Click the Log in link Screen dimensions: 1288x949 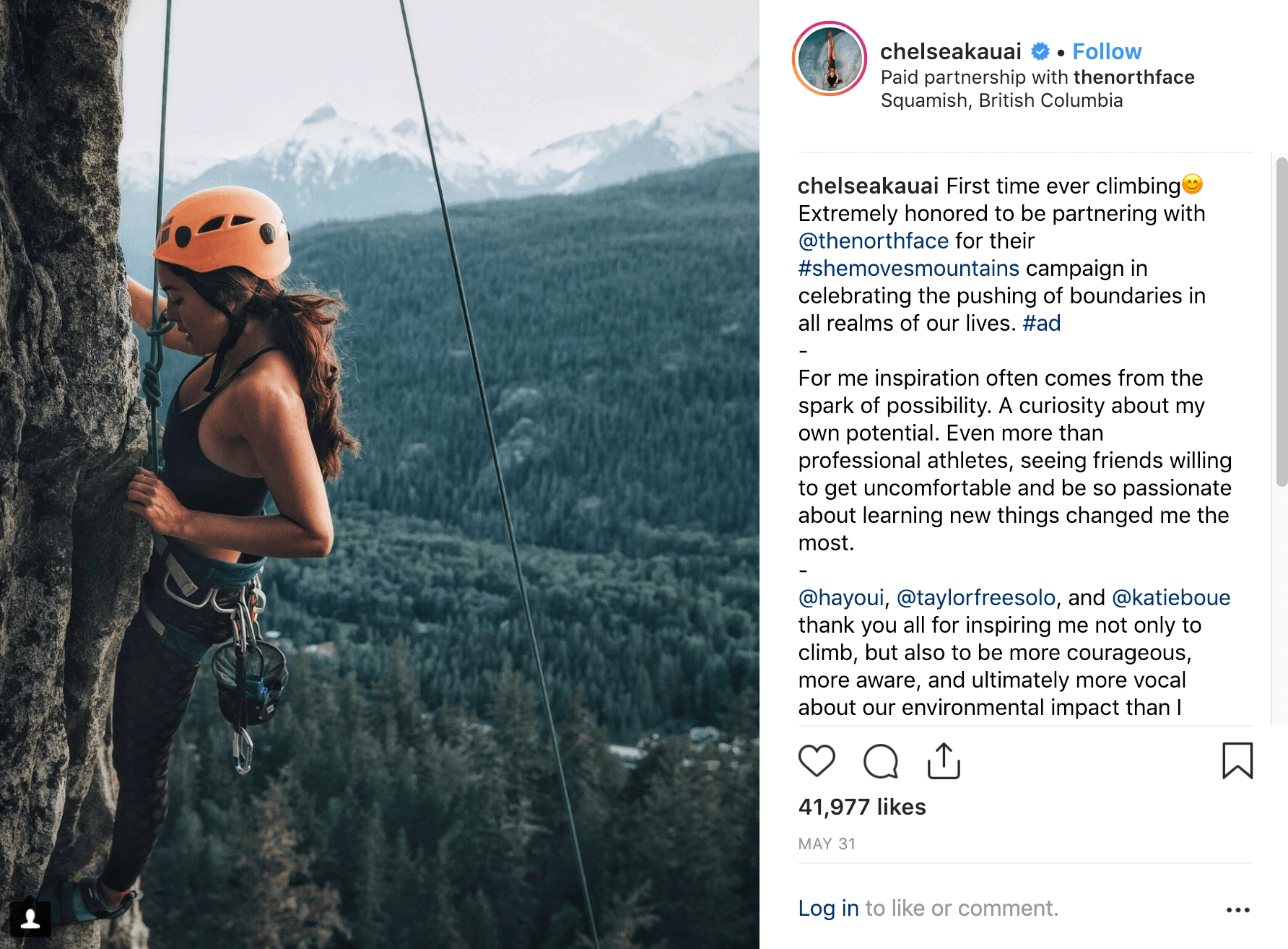pos(828,908)
